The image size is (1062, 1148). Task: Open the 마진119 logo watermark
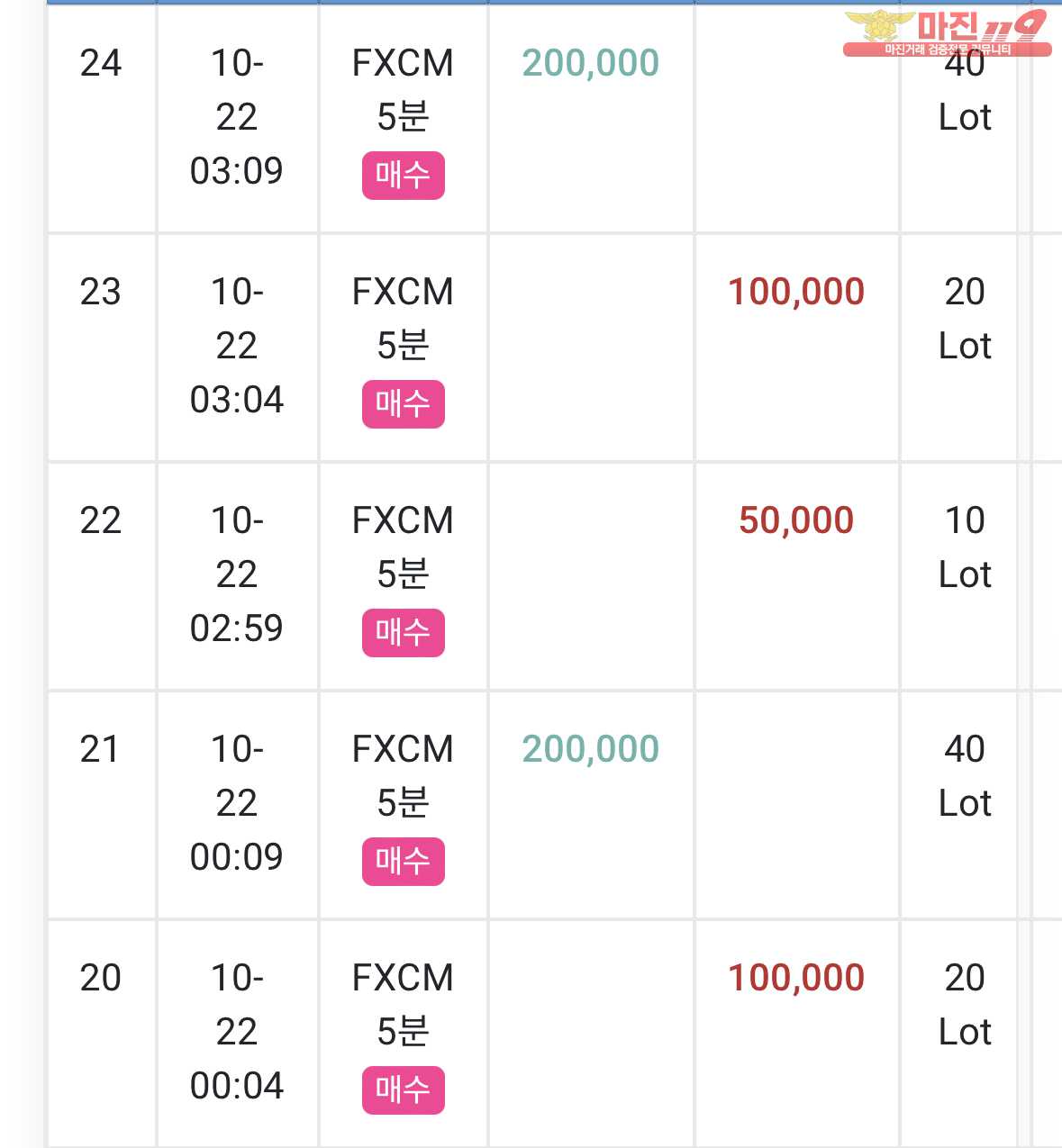(x=948, y=33)
